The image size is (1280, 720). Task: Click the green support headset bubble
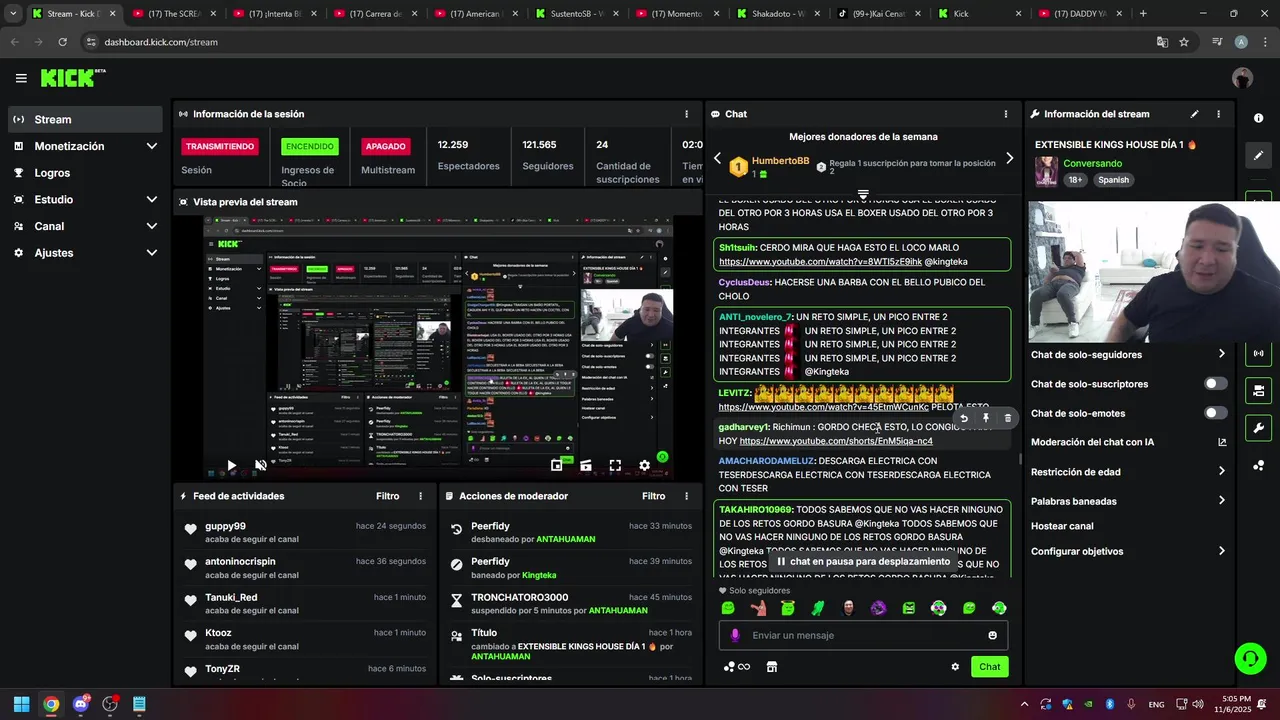(1250, 658)
